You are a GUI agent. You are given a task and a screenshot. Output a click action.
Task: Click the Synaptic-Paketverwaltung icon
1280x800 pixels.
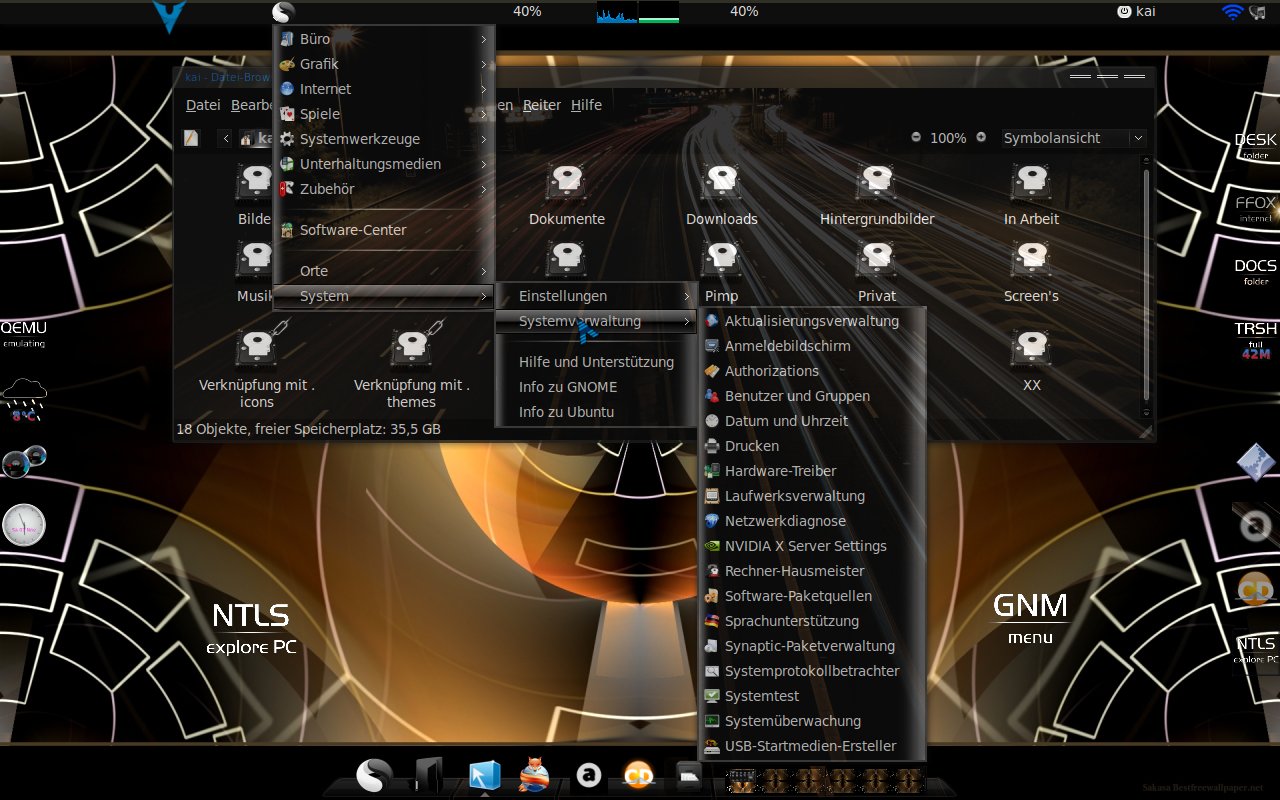[x=712, y=646]
